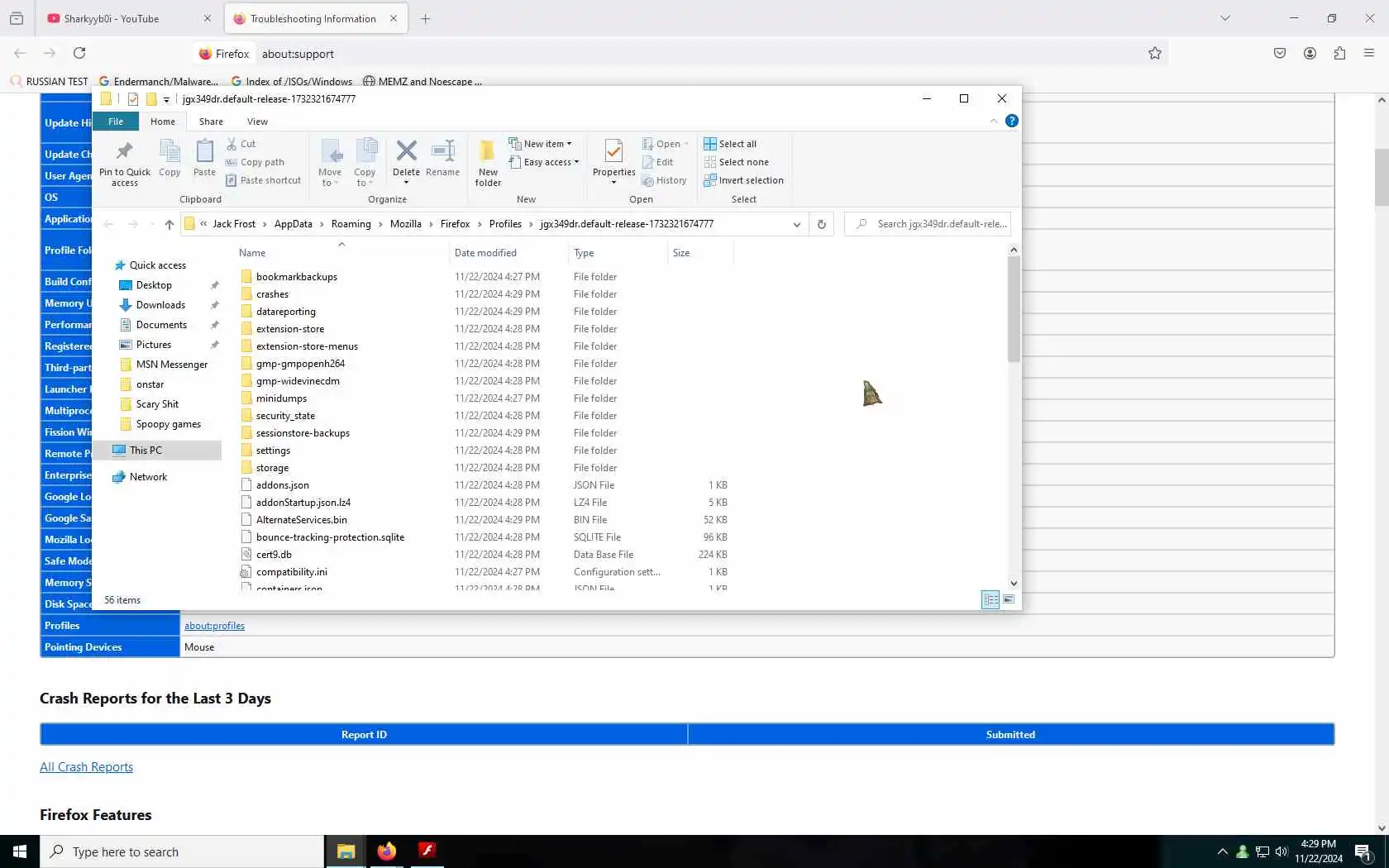Select the storage folder
Screen dimensions: 1389x868
[272, 468]
